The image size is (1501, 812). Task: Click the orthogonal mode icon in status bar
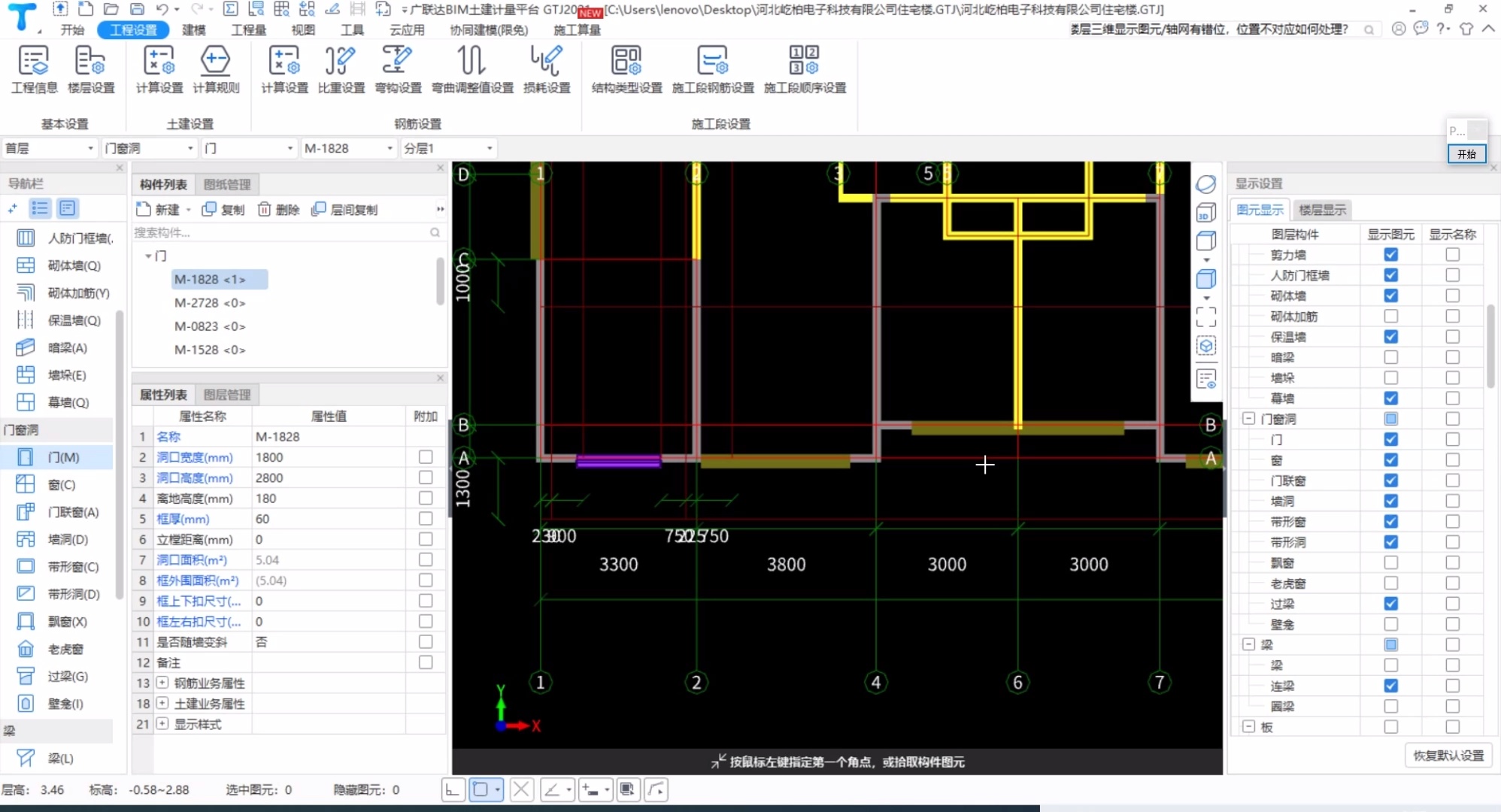452,789
